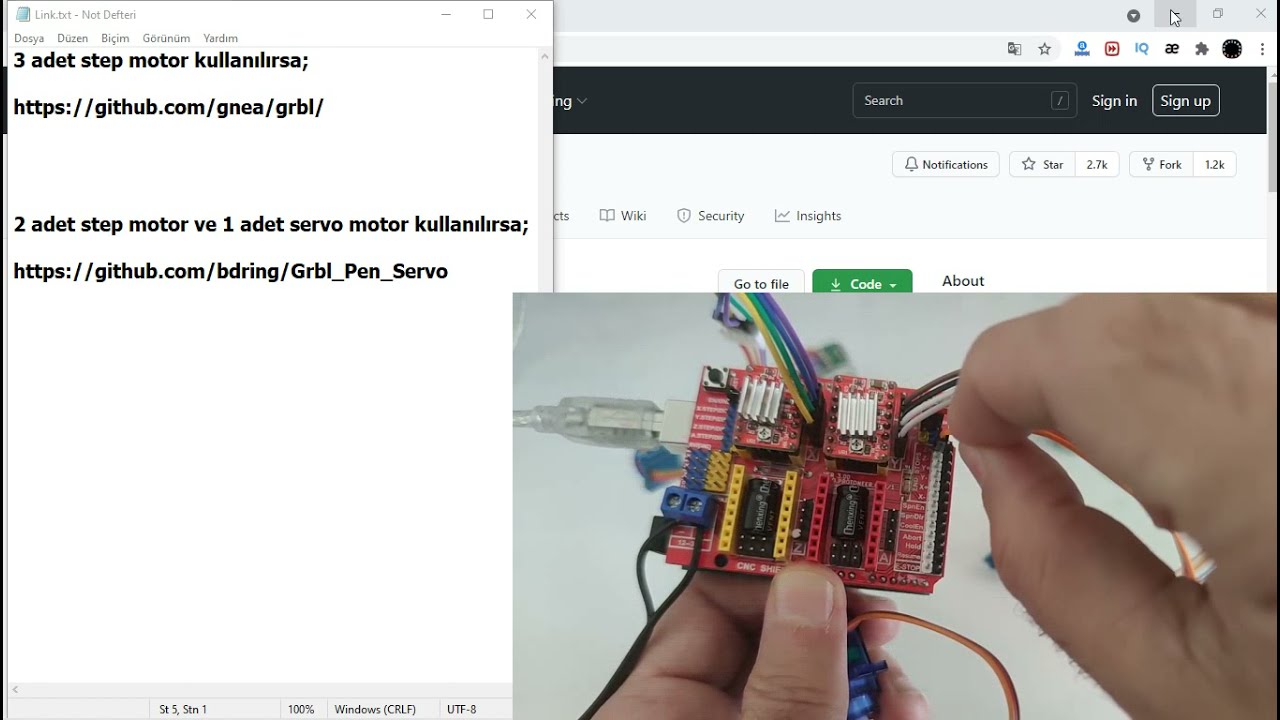Open the Chrome Extensions puzzle icon

[1202, 49]
